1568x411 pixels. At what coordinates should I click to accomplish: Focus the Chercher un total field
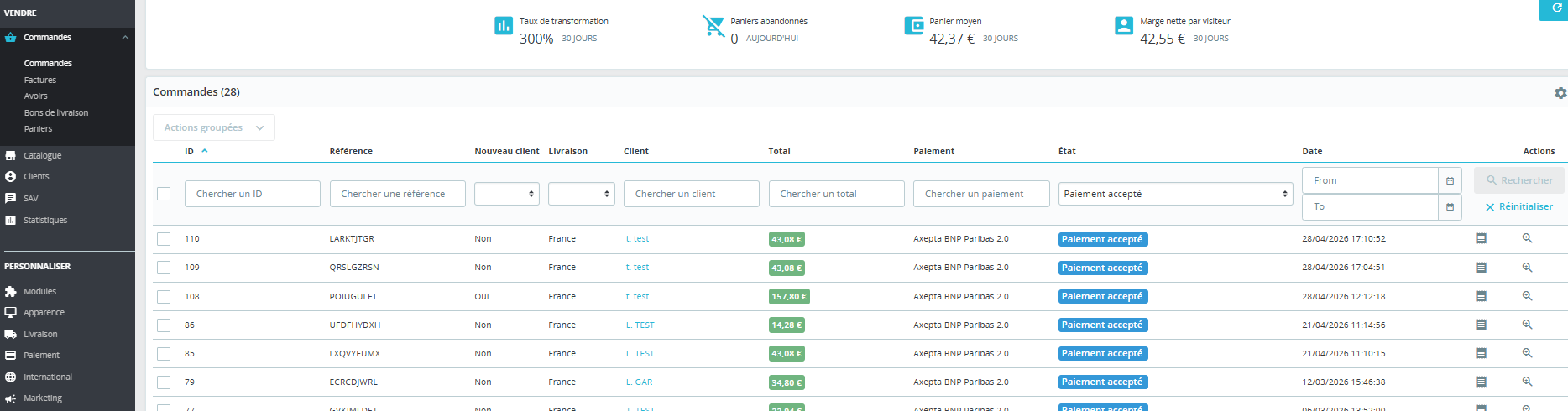coord(836,194)
